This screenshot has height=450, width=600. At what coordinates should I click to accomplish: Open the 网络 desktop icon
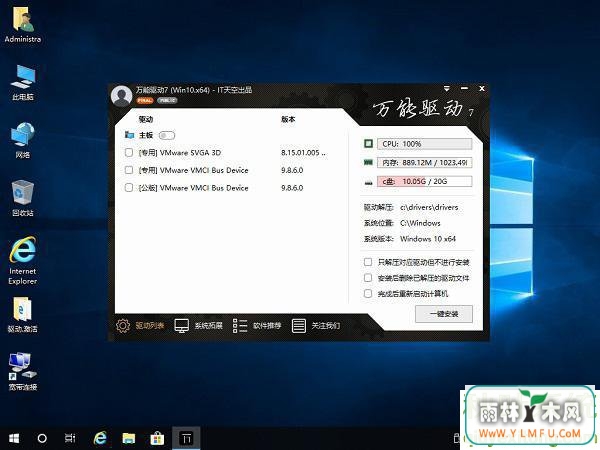[23, 140]
